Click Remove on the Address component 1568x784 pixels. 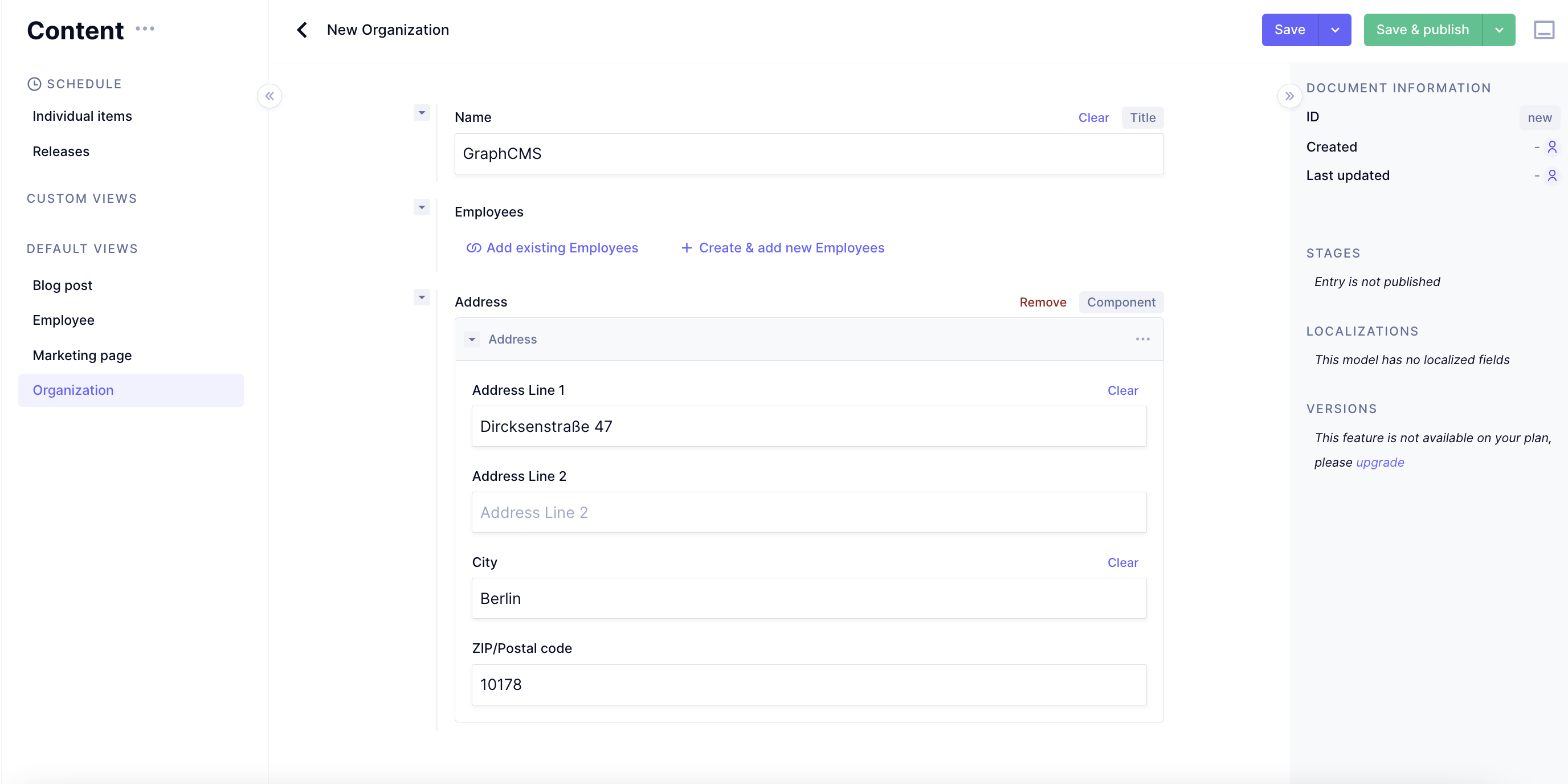(x=1042, y=302)
